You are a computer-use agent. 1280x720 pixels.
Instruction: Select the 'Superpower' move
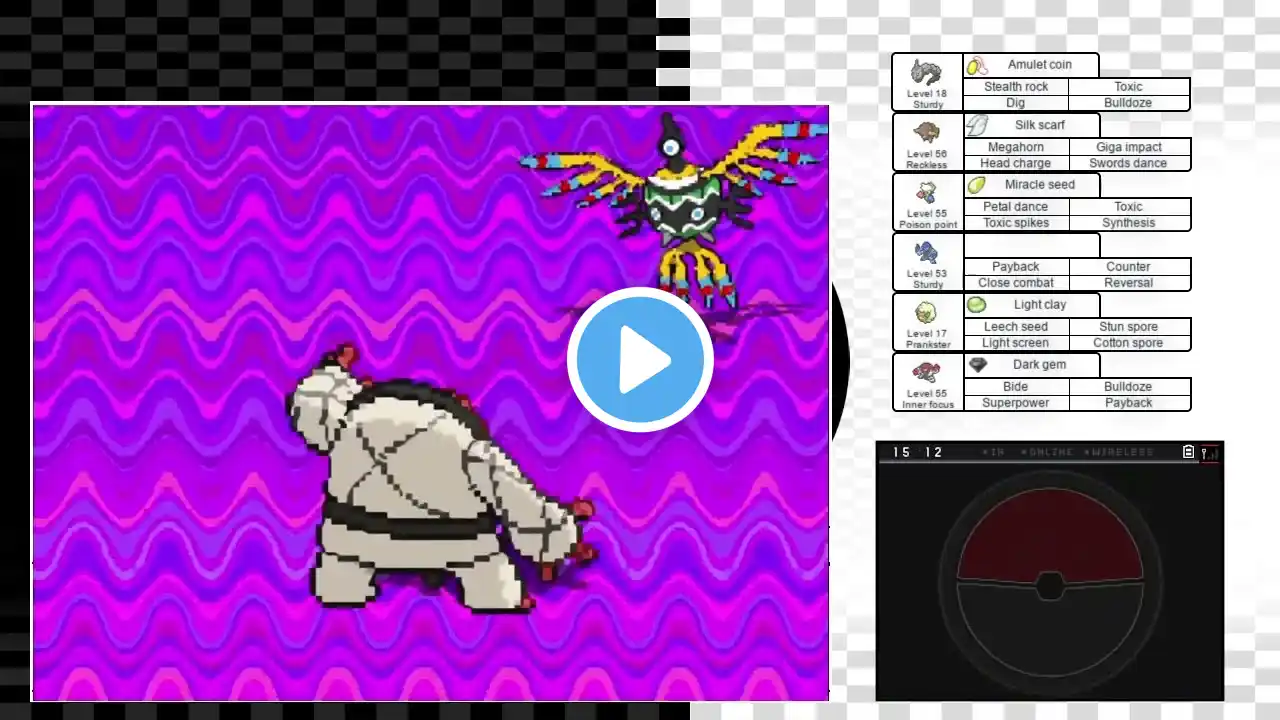tap(1016, 403)
